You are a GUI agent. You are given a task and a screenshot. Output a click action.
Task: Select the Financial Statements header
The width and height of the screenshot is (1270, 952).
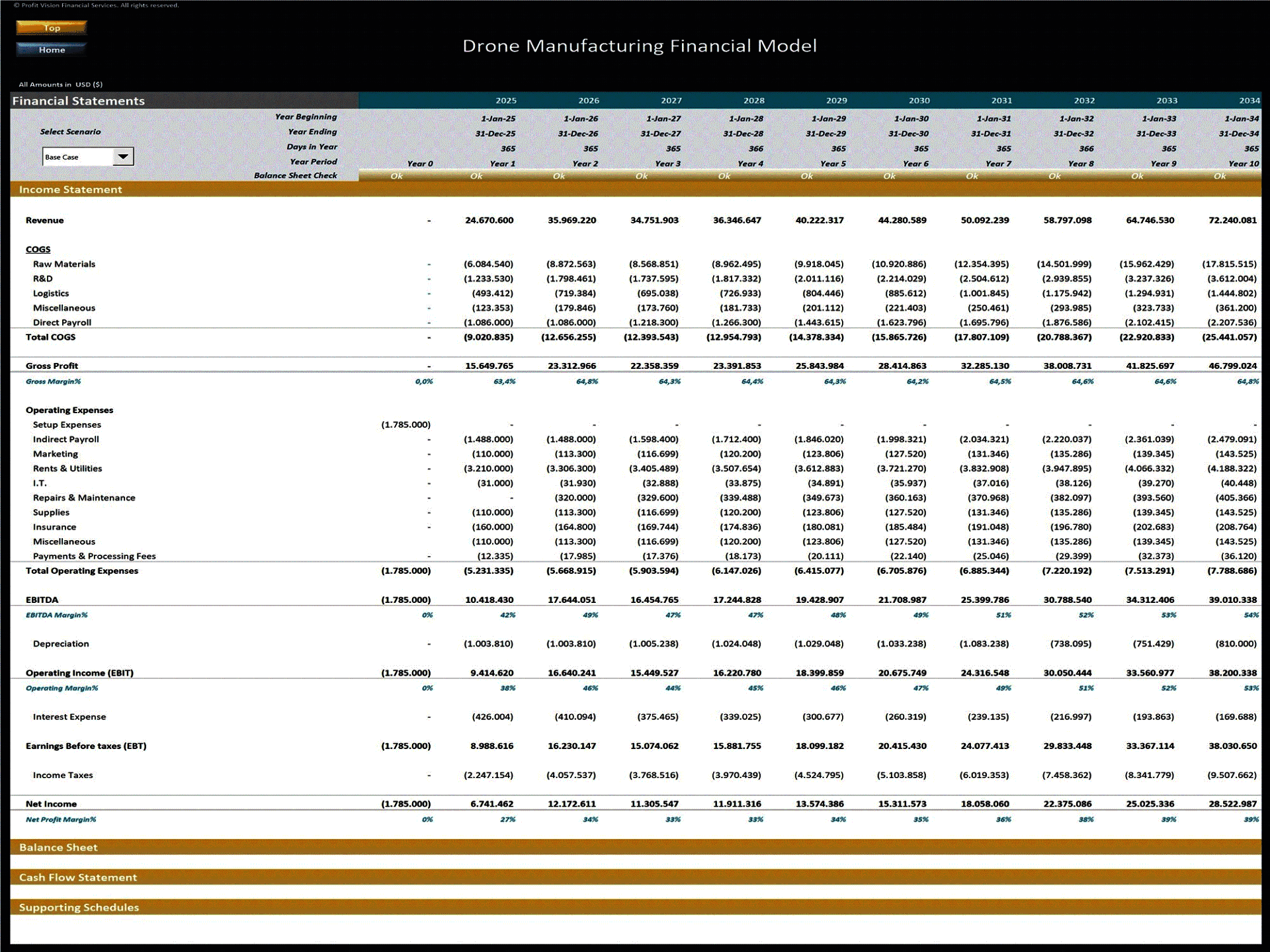[x=79, y=100]
